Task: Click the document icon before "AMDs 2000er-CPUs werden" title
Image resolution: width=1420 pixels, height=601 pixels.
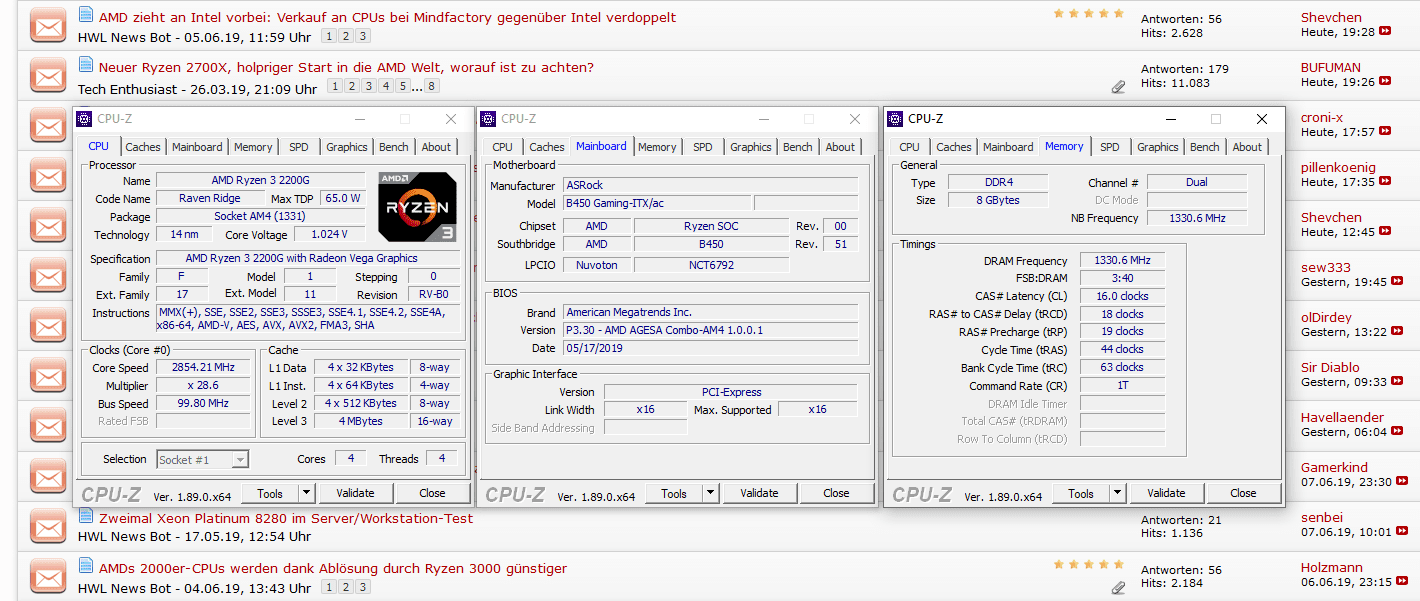Action: tap(86, 566)
